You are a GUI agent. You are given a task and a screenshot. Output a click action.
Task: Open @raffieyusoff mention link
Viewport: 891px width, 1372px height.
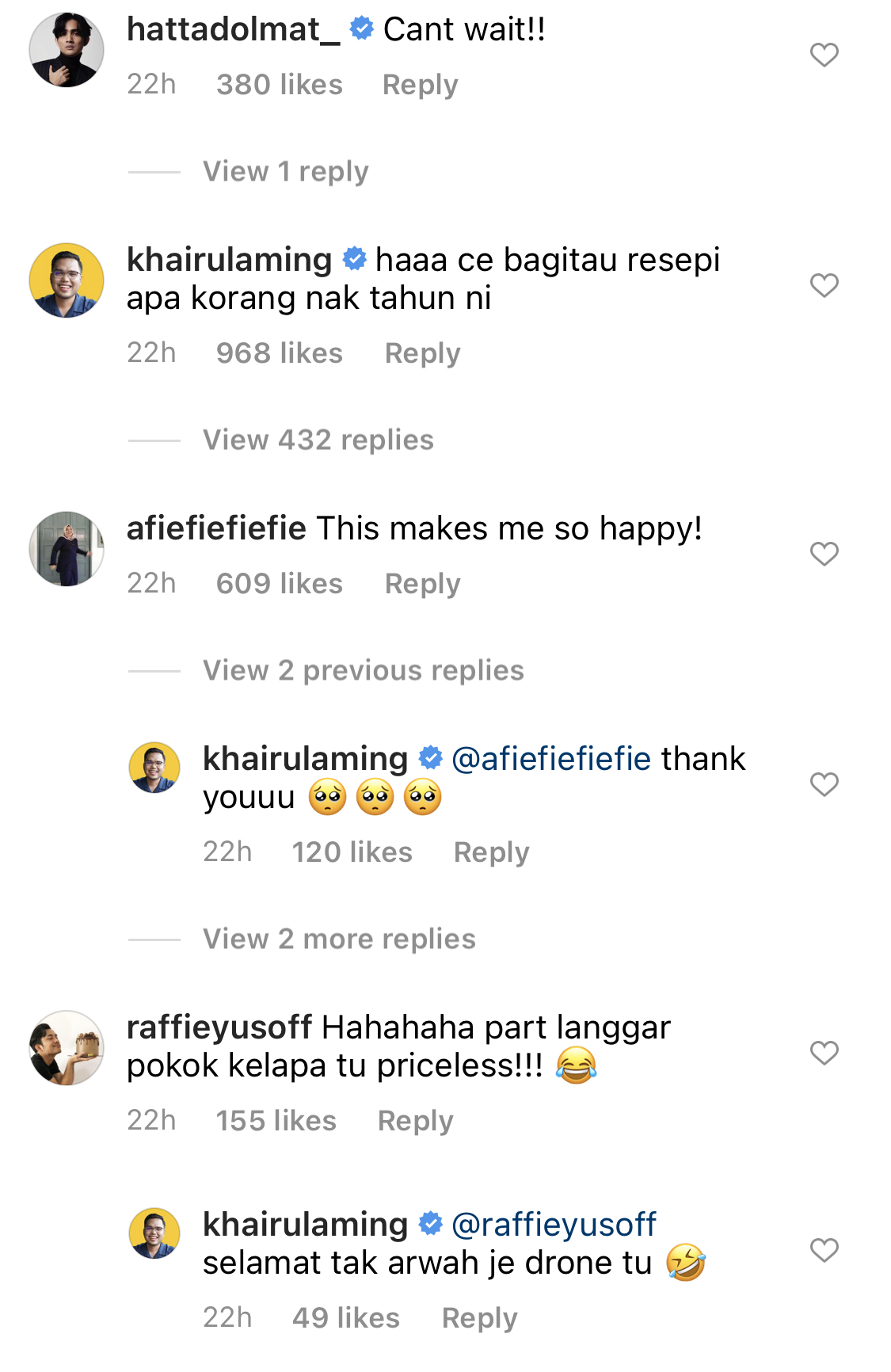click(x=554, y=1225)
